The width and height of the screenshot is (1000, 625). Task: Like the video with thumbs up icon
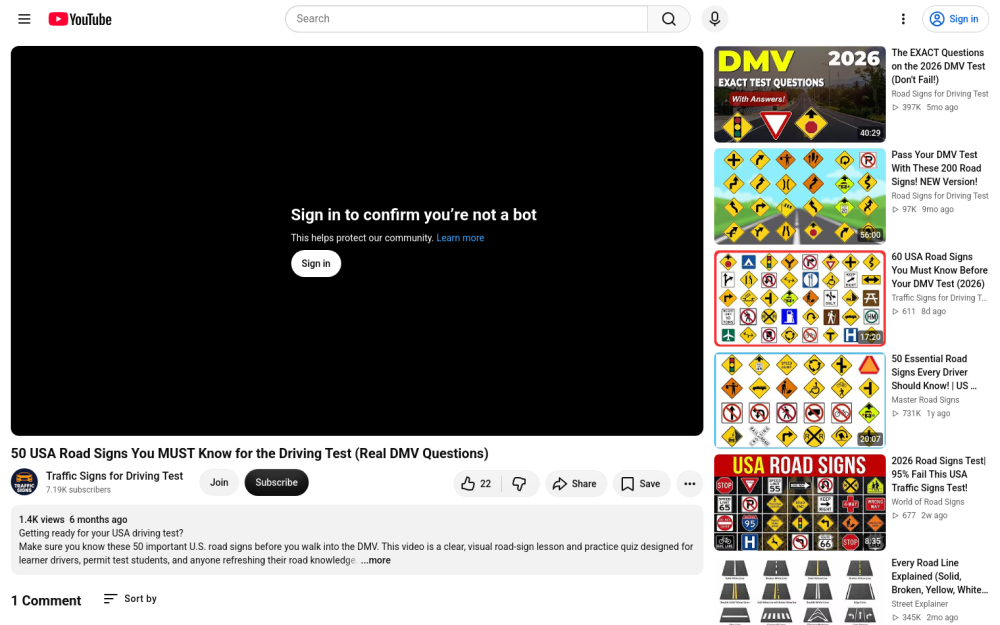pos(477,483)
